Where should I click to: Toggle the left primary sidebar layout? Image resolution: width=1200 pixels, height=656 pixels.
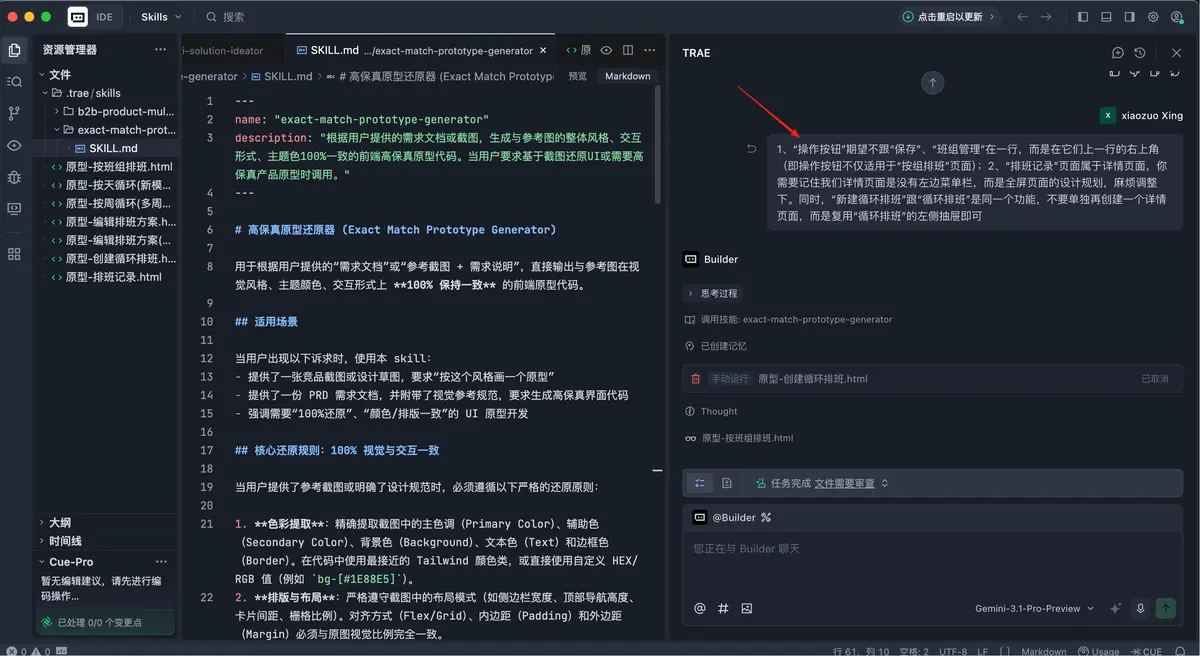click(x=1083, y=17)
